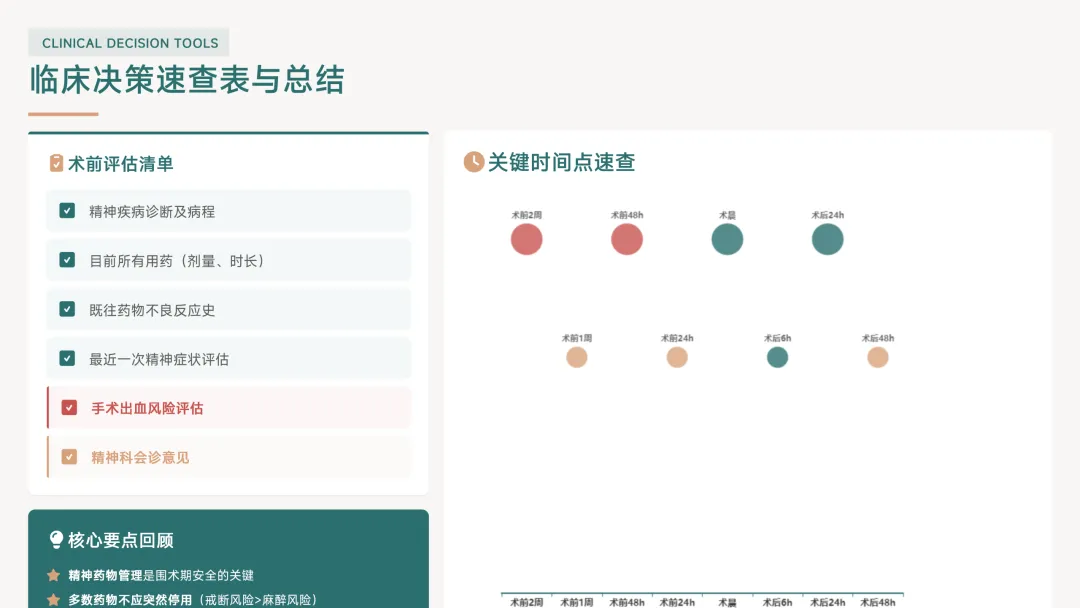Viewport: 1080px width, 608px height.
Task: Click the 目前所有用药（剂量、时长）text
Action: (x=177, y=261)
